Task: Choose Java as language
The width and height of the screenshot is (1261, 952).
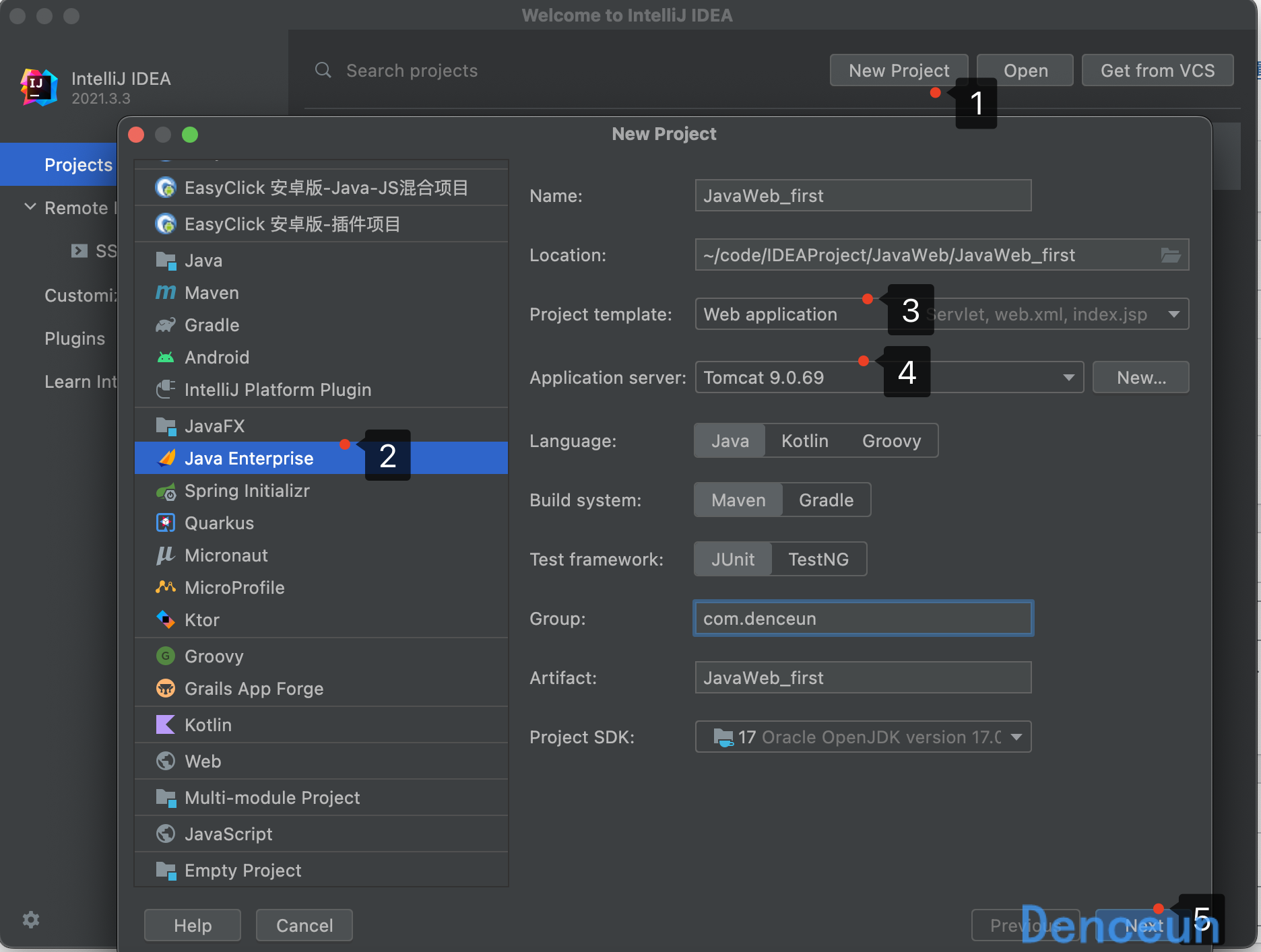Action: coord(730,441)
